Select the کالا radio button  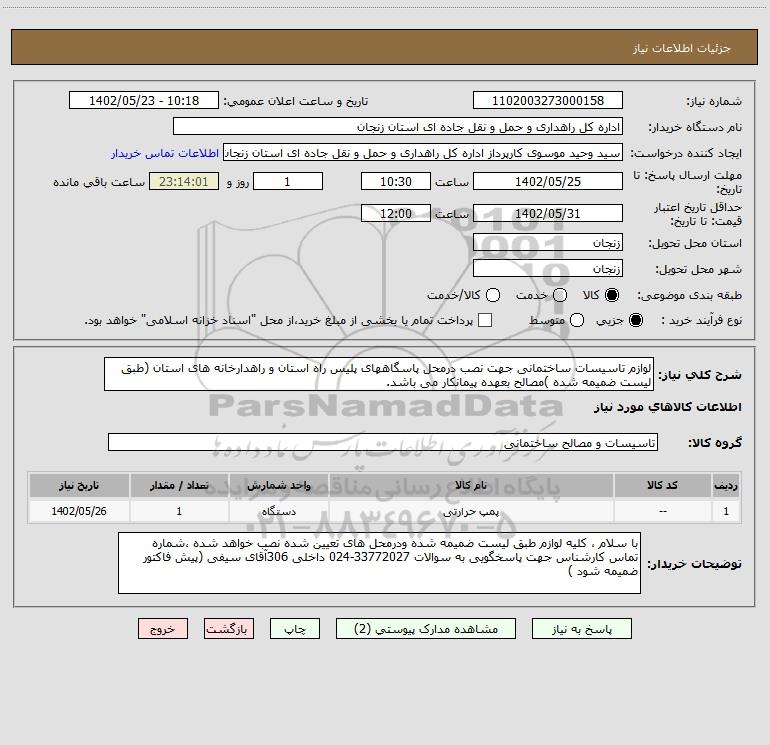[x=612, y=295]
